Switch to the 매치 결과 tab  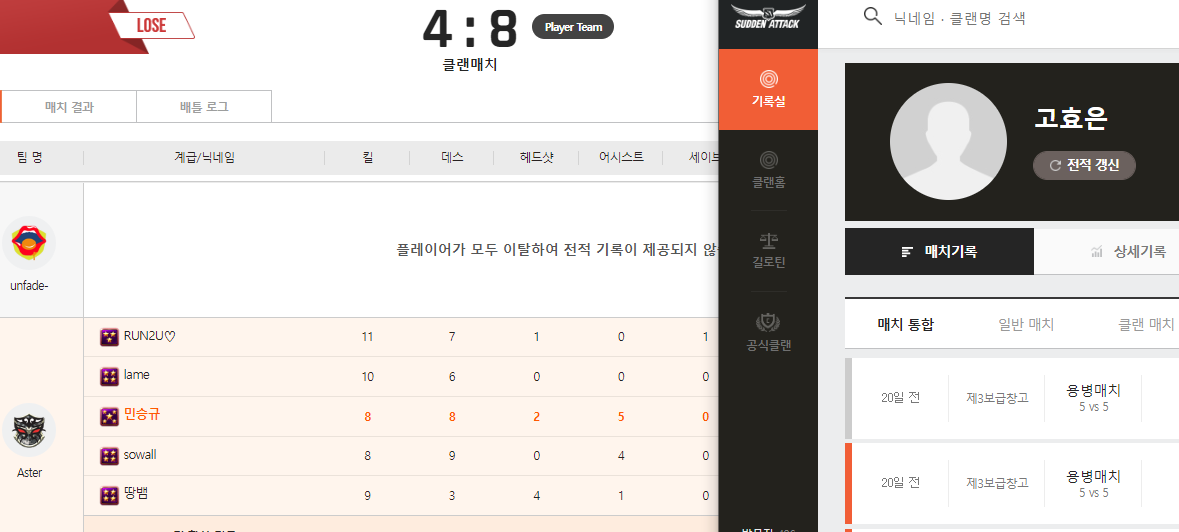69,107
